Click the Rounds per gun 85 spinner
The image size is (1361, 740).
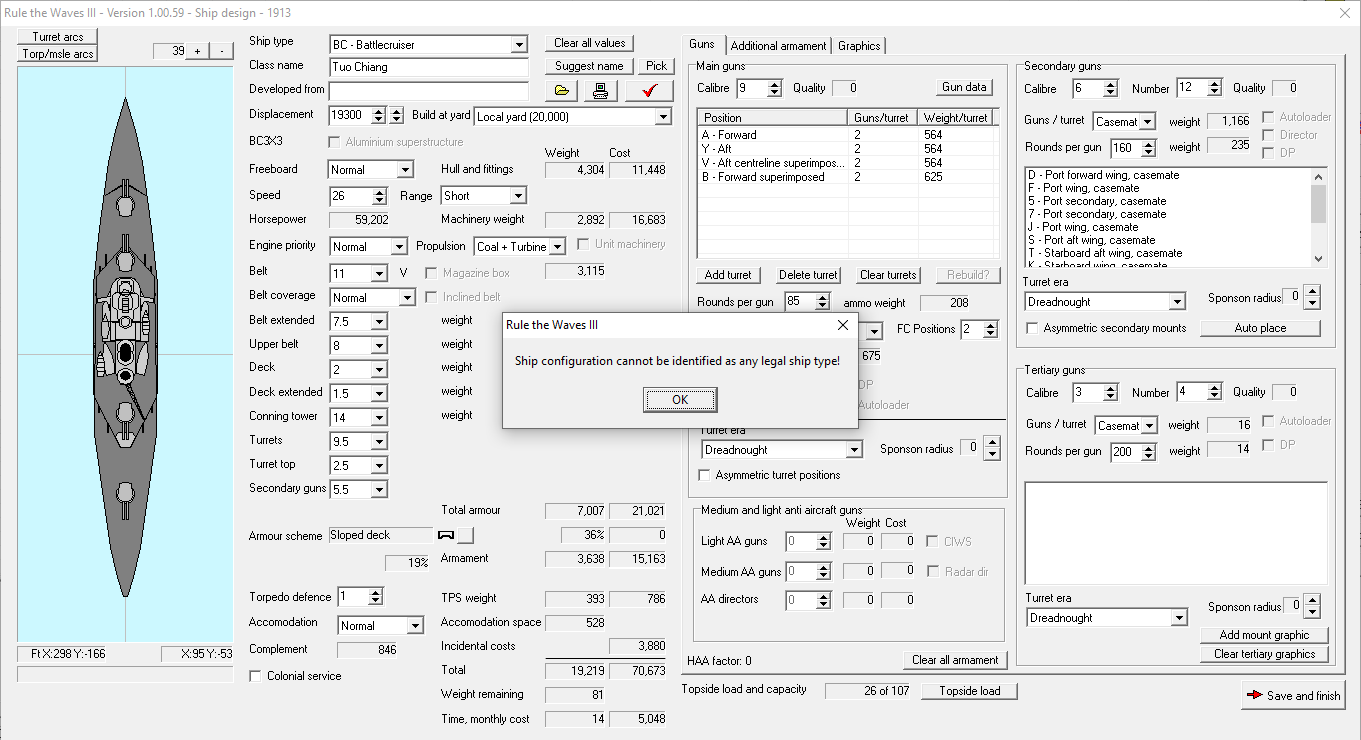[x=822, y=302]
